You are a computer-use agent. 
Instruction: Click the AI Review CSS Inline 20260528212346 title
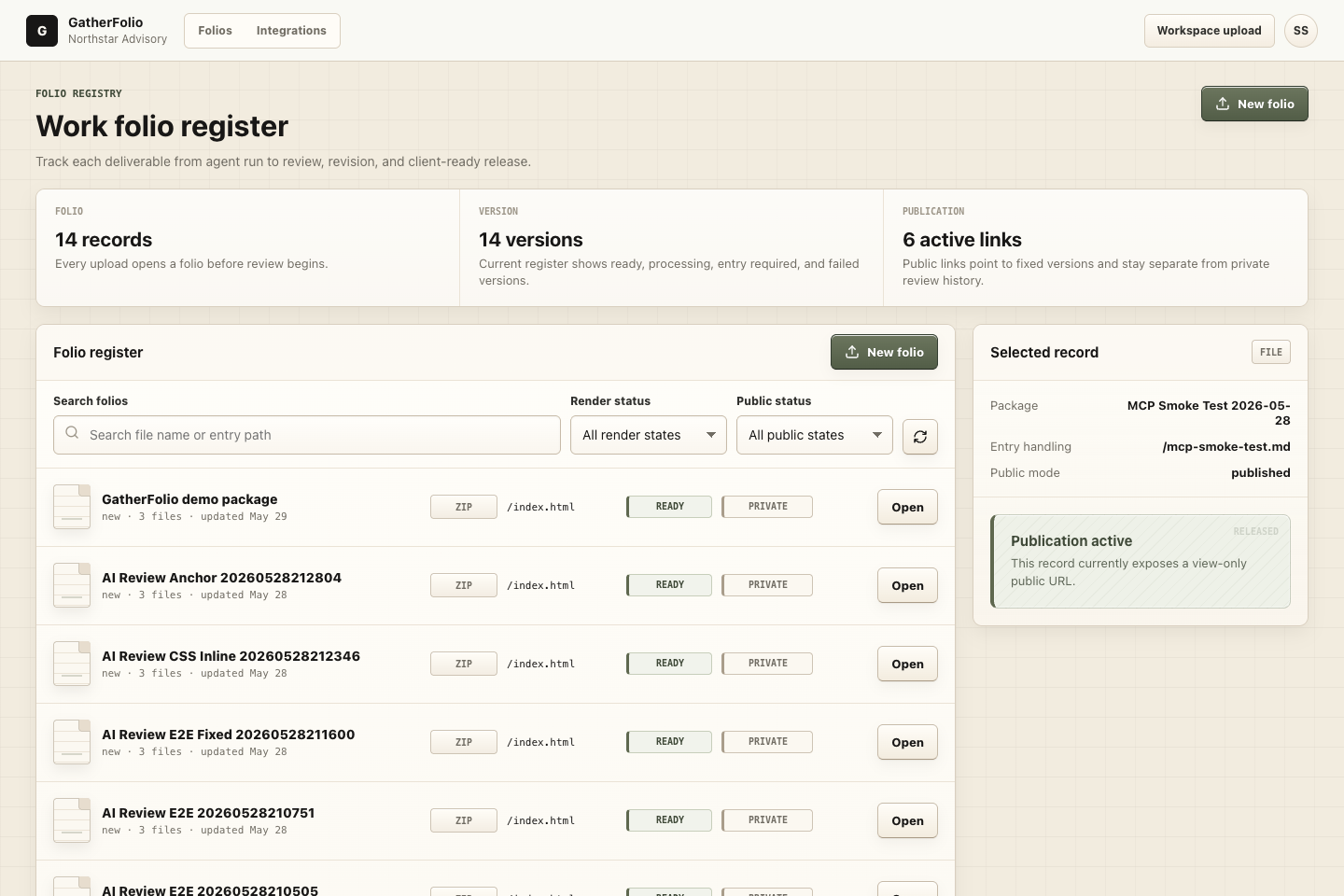point(231,656)
